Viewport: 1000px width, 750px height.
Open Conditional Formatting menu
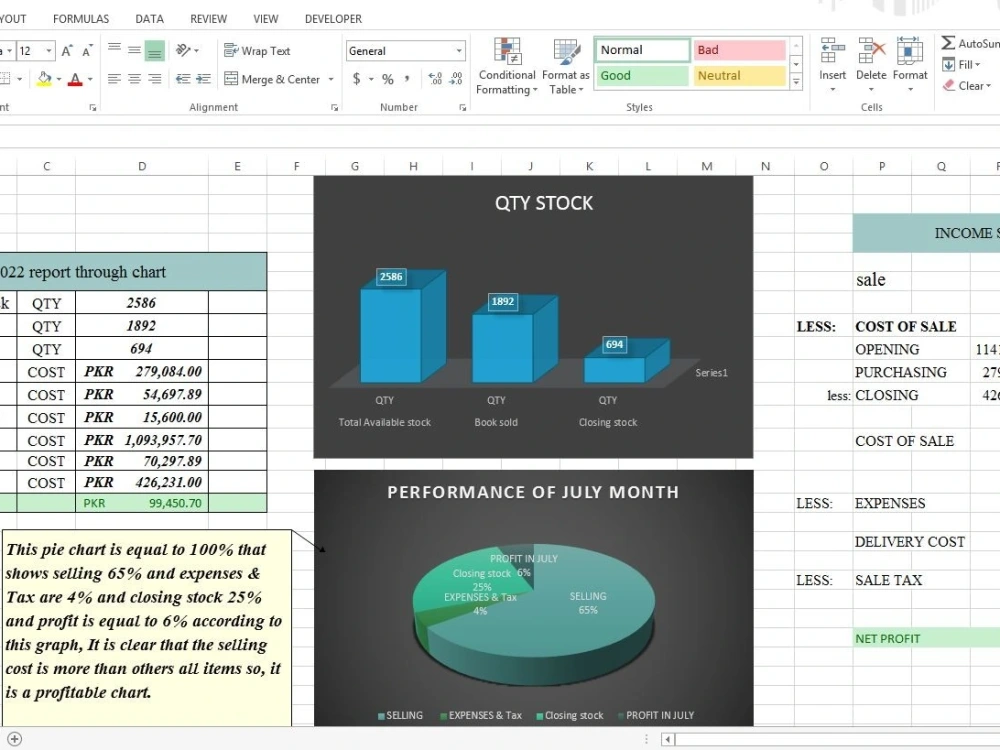pyautogui.click(x=507, y=66)
